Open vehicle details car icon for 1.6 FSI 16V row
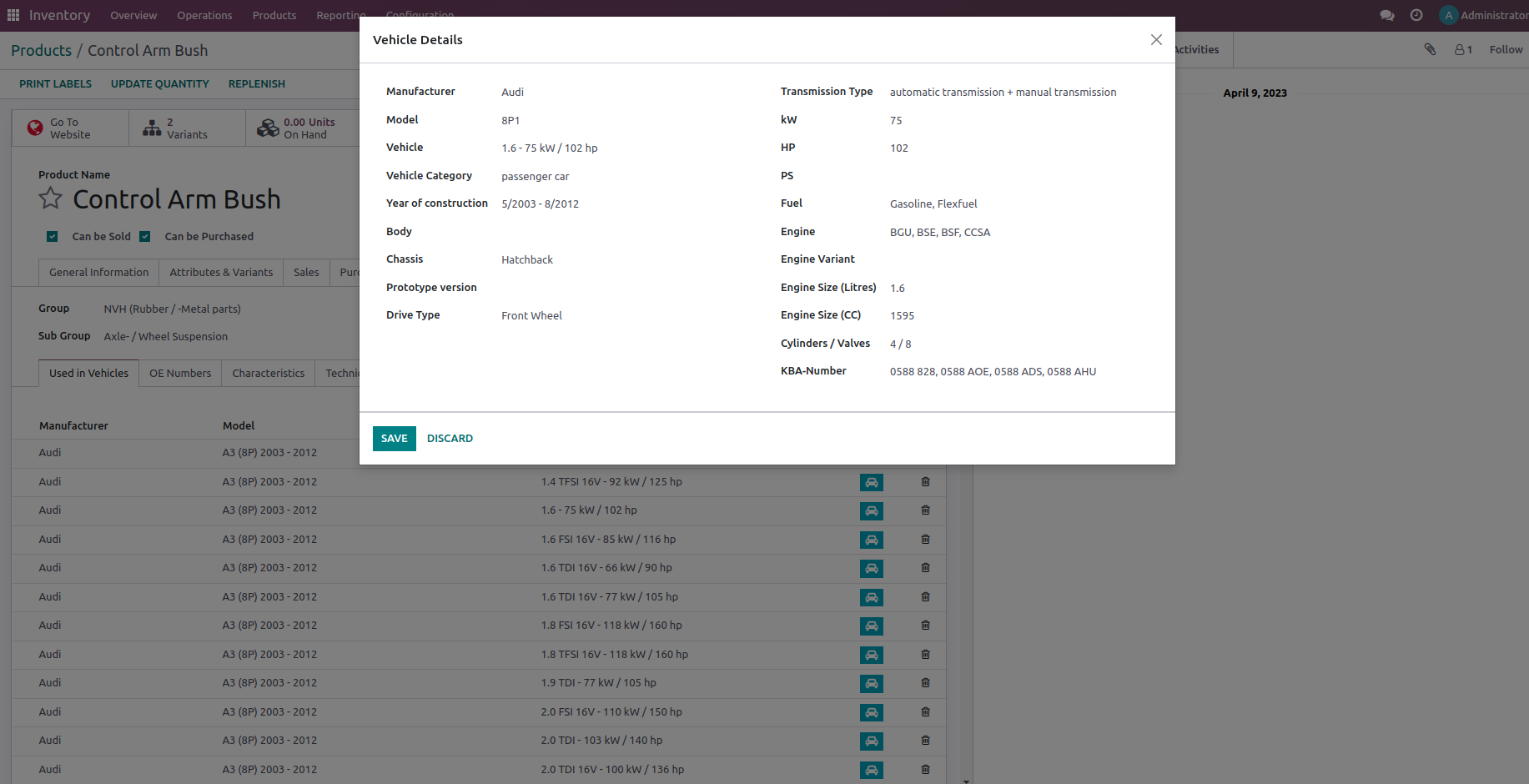1529x784 pixels. point(871,540)
